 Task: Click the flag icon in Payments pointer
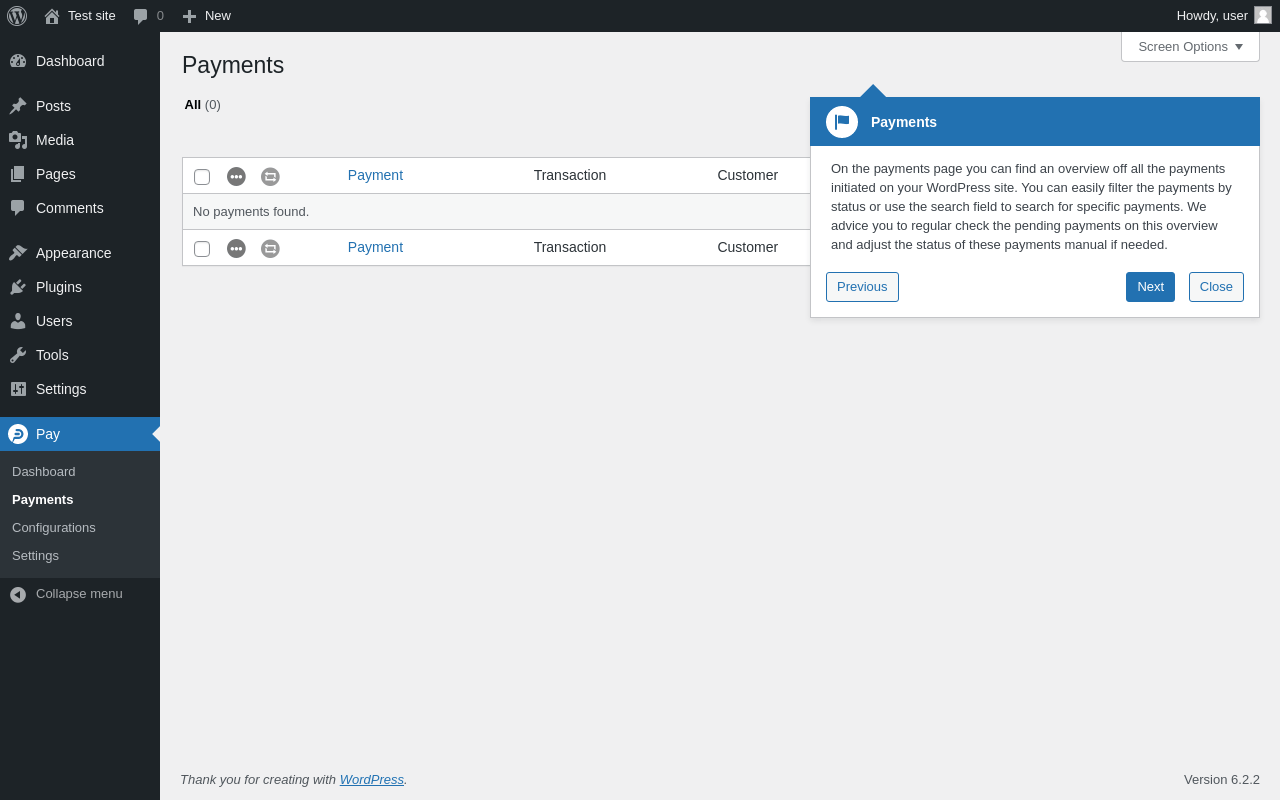(x=842, y=122)
